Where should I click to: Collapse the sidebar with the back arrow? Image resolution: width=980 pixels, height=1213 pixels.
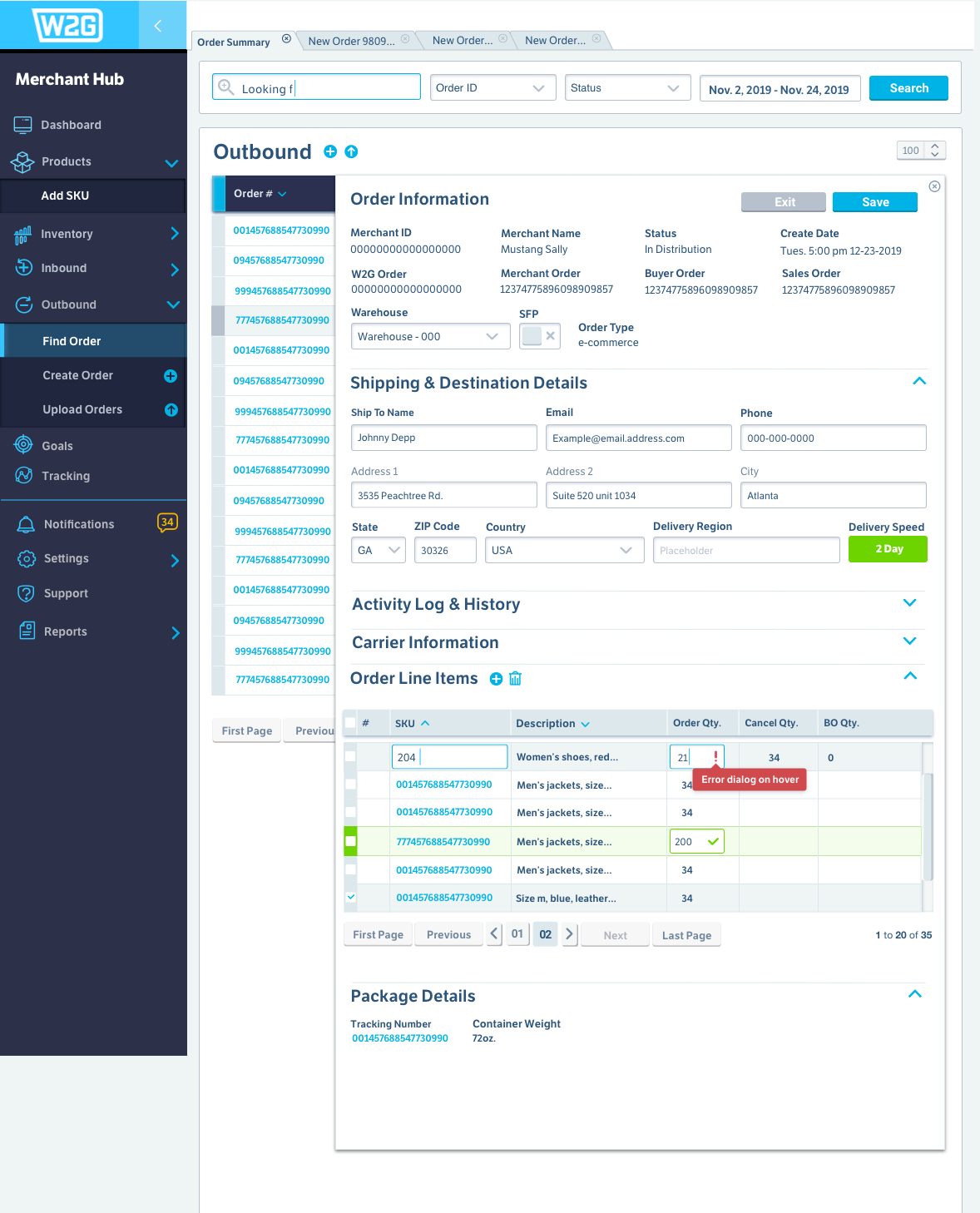click(x=158, y=26)
